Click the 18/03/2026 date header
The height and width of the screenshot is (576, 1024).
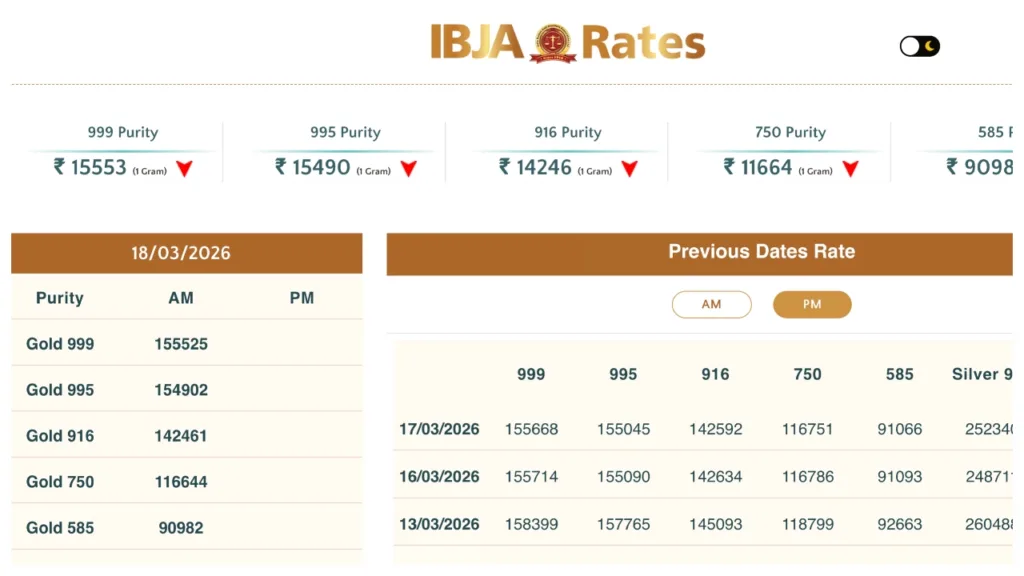(x=186, y=253)
